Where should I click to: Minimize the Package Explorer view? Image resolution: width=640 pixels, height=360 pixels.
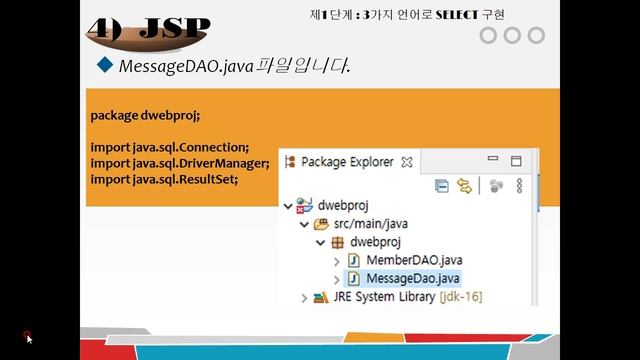click(493, 158)
